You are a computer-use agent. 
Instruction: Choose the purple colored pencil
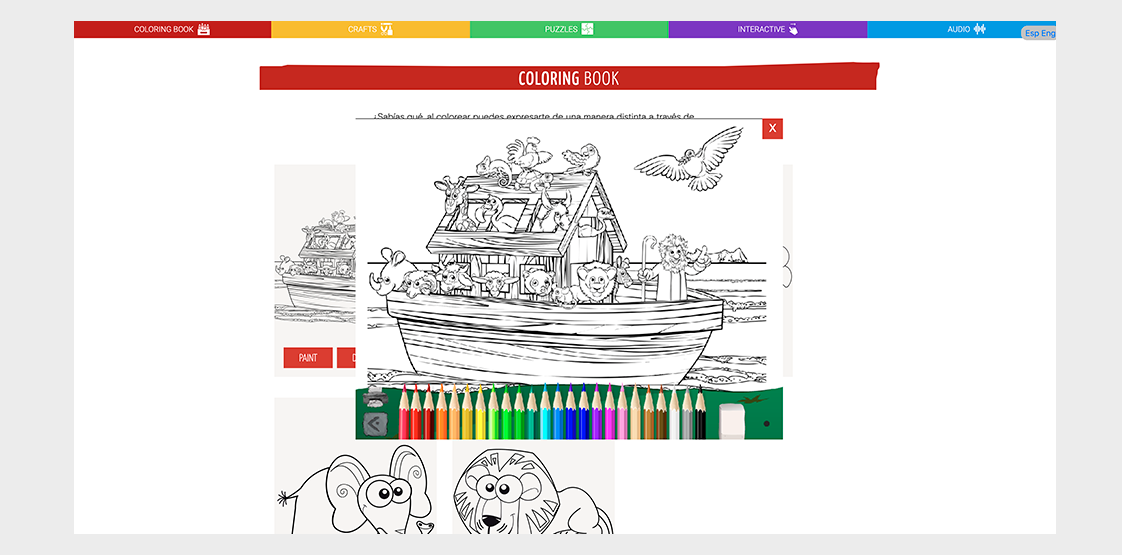[x=597, y=412]
